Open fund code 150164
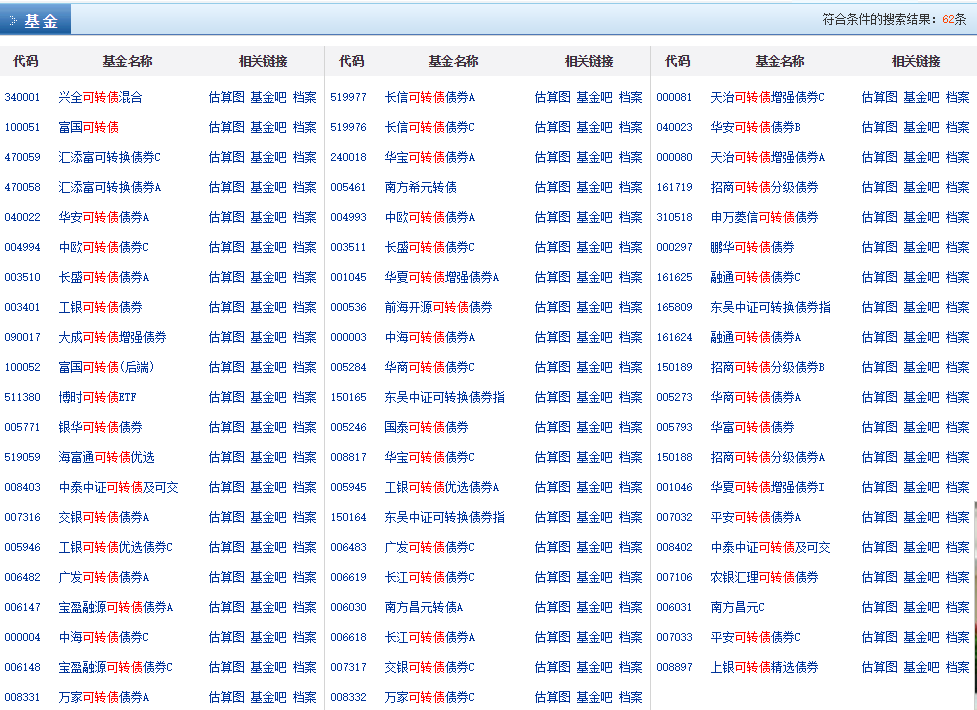Viewport: 977px width, 710px height. click(348, 517)
